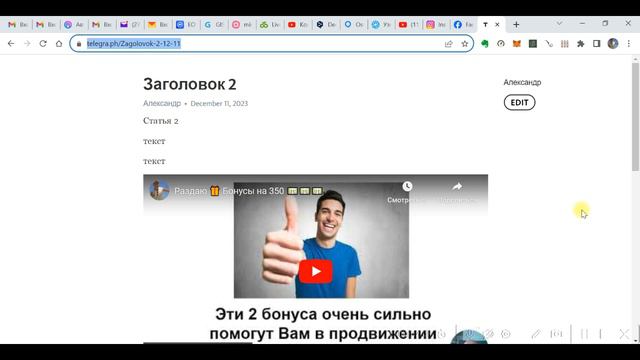The height and width of the screenshot is (360, 640).
Task: Open the Extensions puzzle piece menu
Action: pos(580,44)
